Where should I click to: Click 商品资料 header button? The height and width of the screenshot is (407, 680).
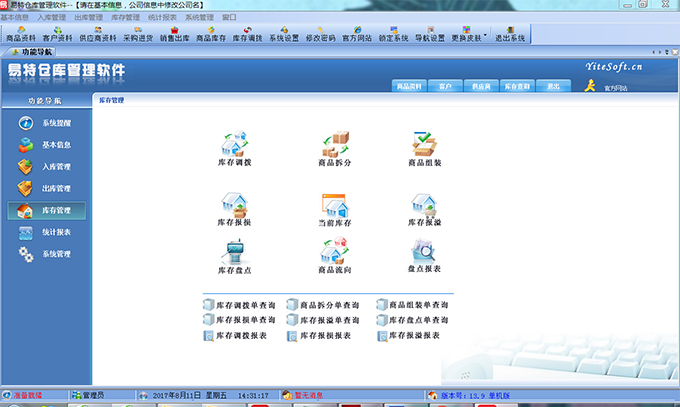point(409,86)
